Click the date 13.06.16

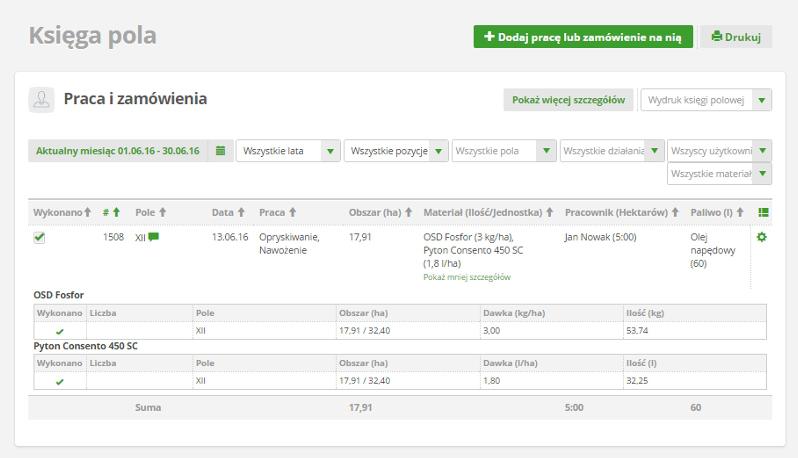(230, 237)
